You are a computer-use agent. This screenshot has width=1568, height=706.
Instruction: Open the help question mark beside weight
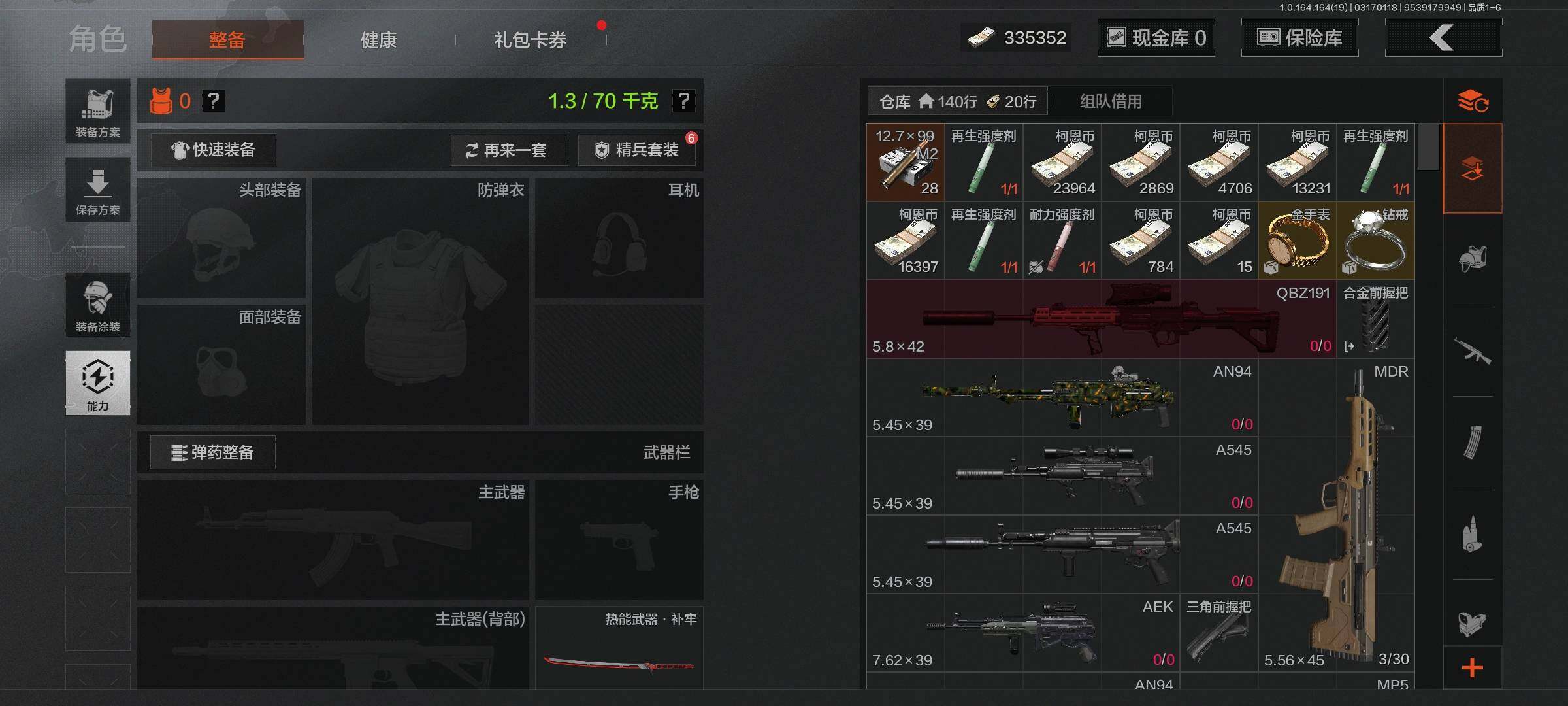(x=683, y=101)
